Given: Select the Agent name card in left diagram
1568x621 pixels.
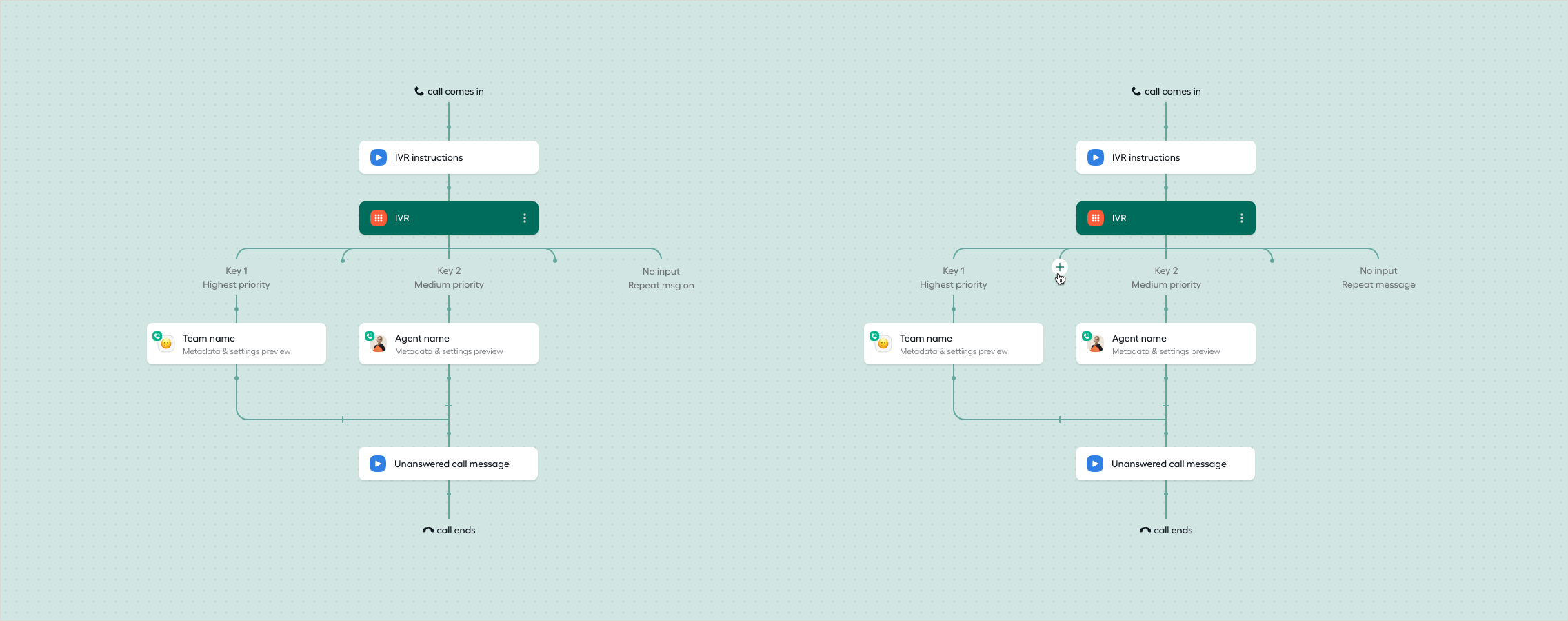Looking at the screenshot, I should tap(448, 344).
